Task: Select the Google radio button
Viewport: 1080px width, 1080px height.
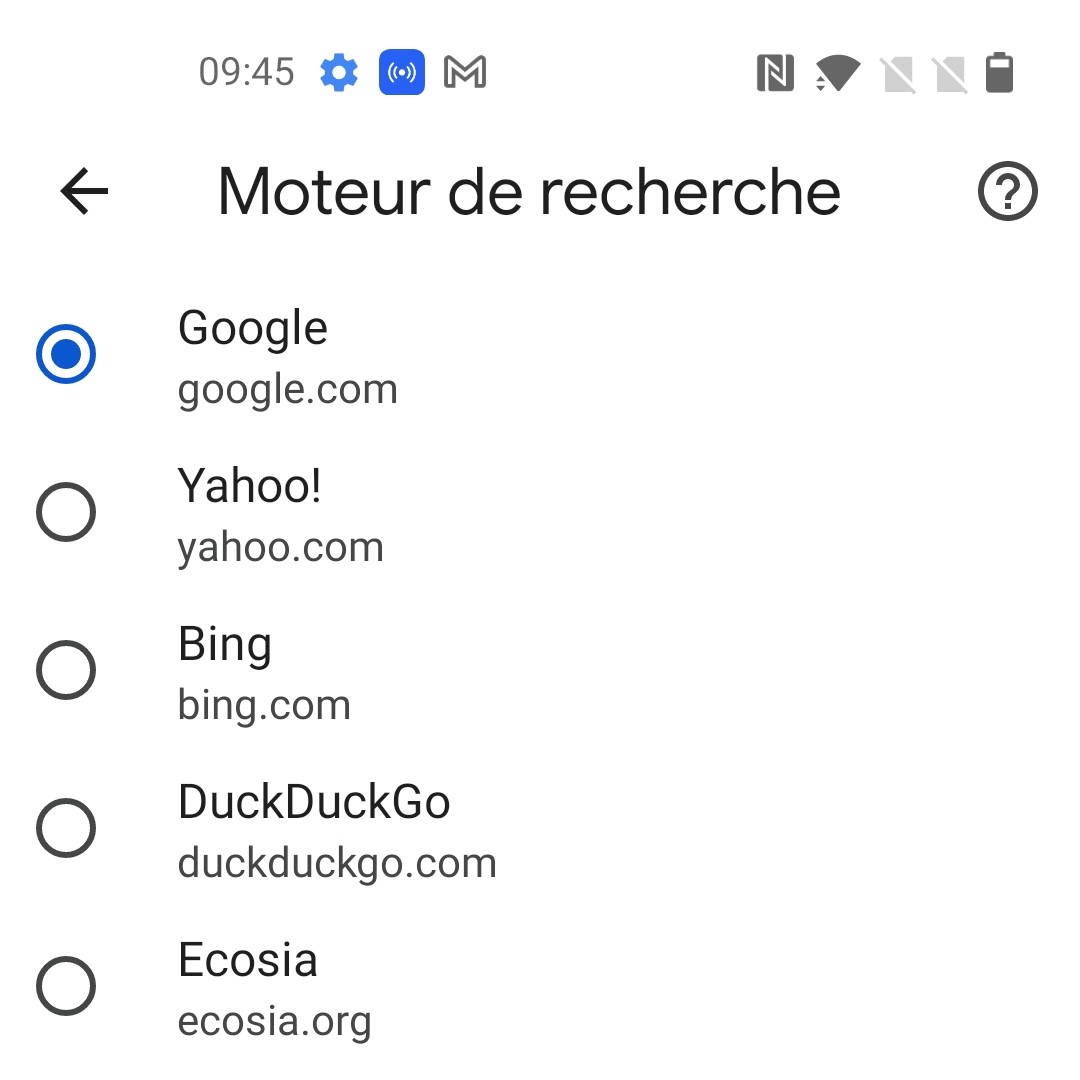Action: (x=66, y=354)
